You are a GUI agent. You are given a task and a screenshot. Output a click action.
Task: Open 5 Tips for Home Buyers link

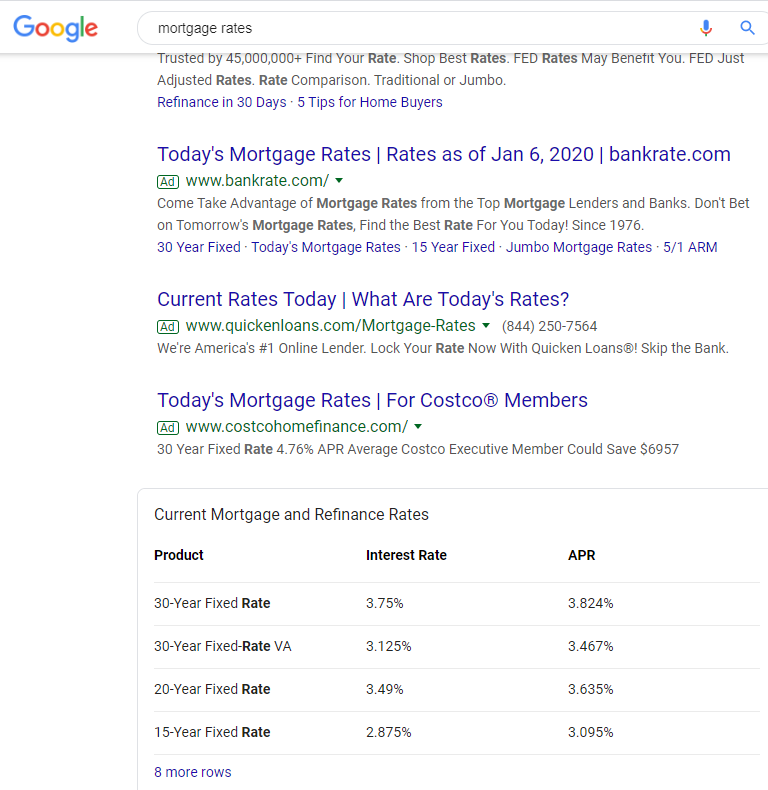pyautogui.click(x=370, y=102)
